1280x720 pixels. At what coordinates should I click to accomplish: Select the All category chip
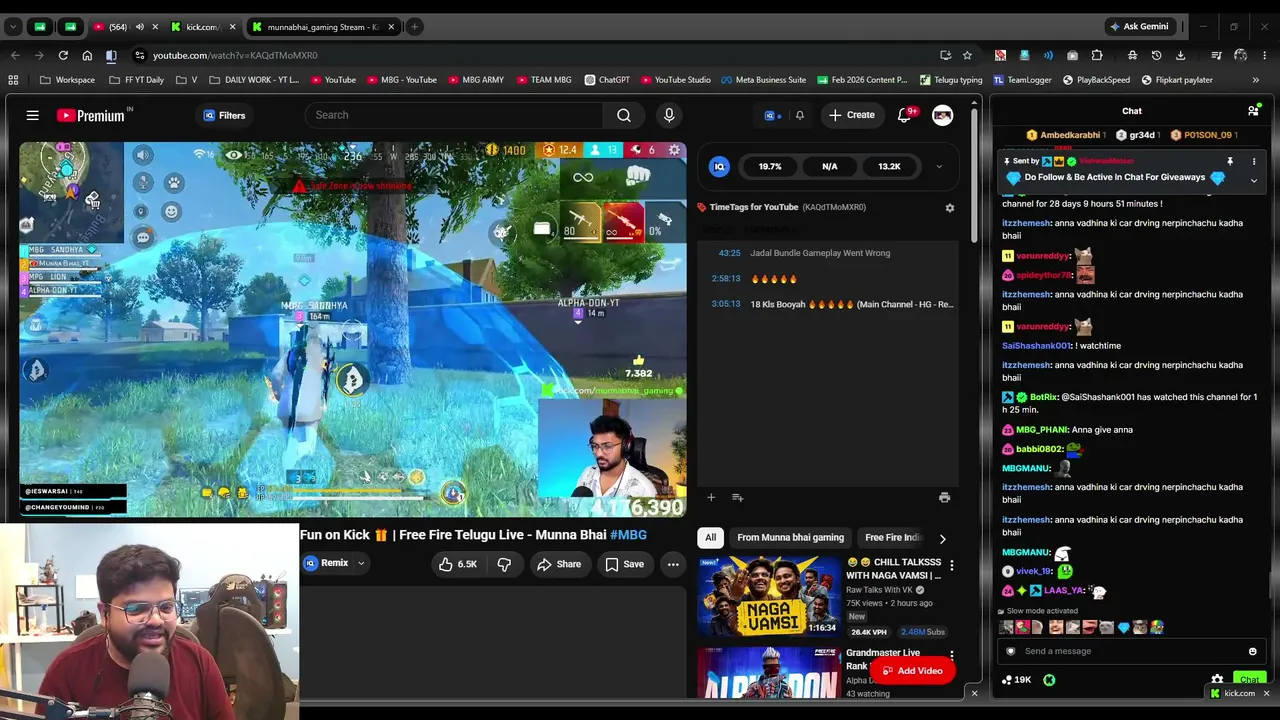(x=710, y=538)
